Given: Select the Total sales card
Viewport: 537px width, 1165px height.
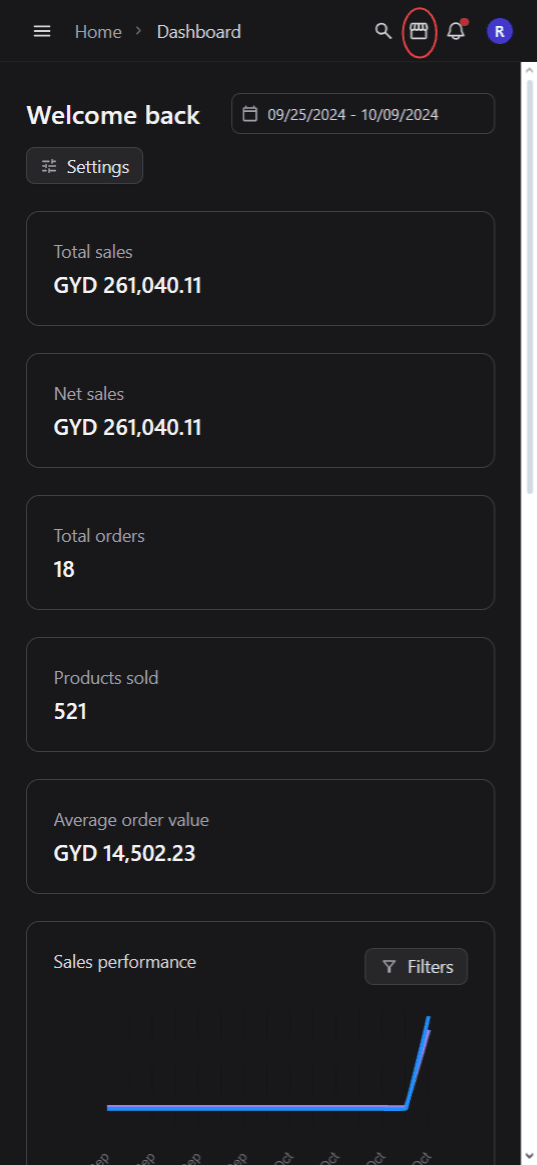Looking at the screenshot, I should pos(261,268).
